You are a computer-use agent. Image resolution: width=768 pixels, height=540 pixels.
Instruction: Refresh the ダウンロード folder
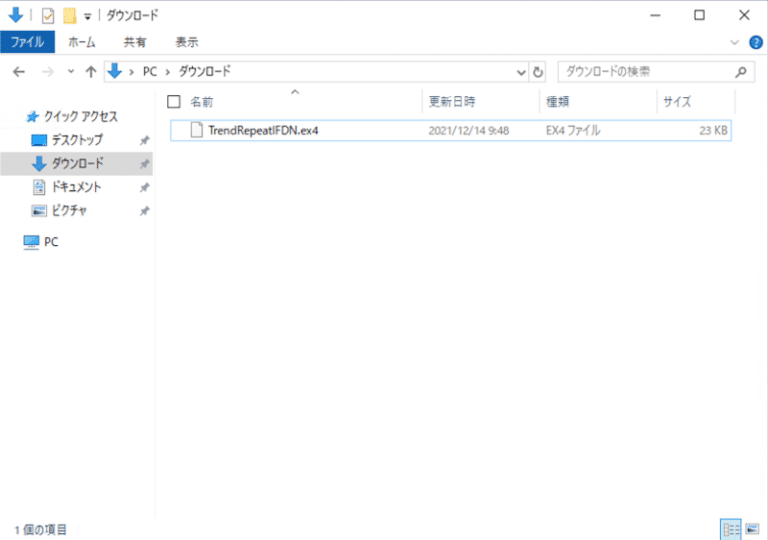click(538, 73)
